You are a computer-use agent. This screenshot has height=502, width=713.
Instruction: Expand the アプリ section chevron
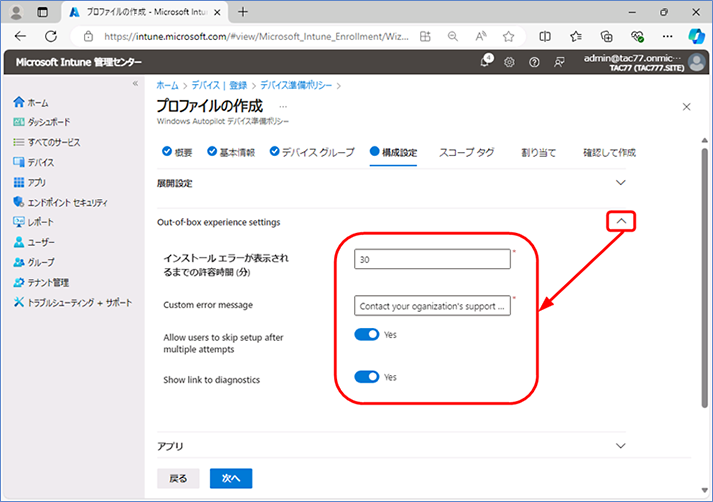pyautogui.click(x=621, y=446)
